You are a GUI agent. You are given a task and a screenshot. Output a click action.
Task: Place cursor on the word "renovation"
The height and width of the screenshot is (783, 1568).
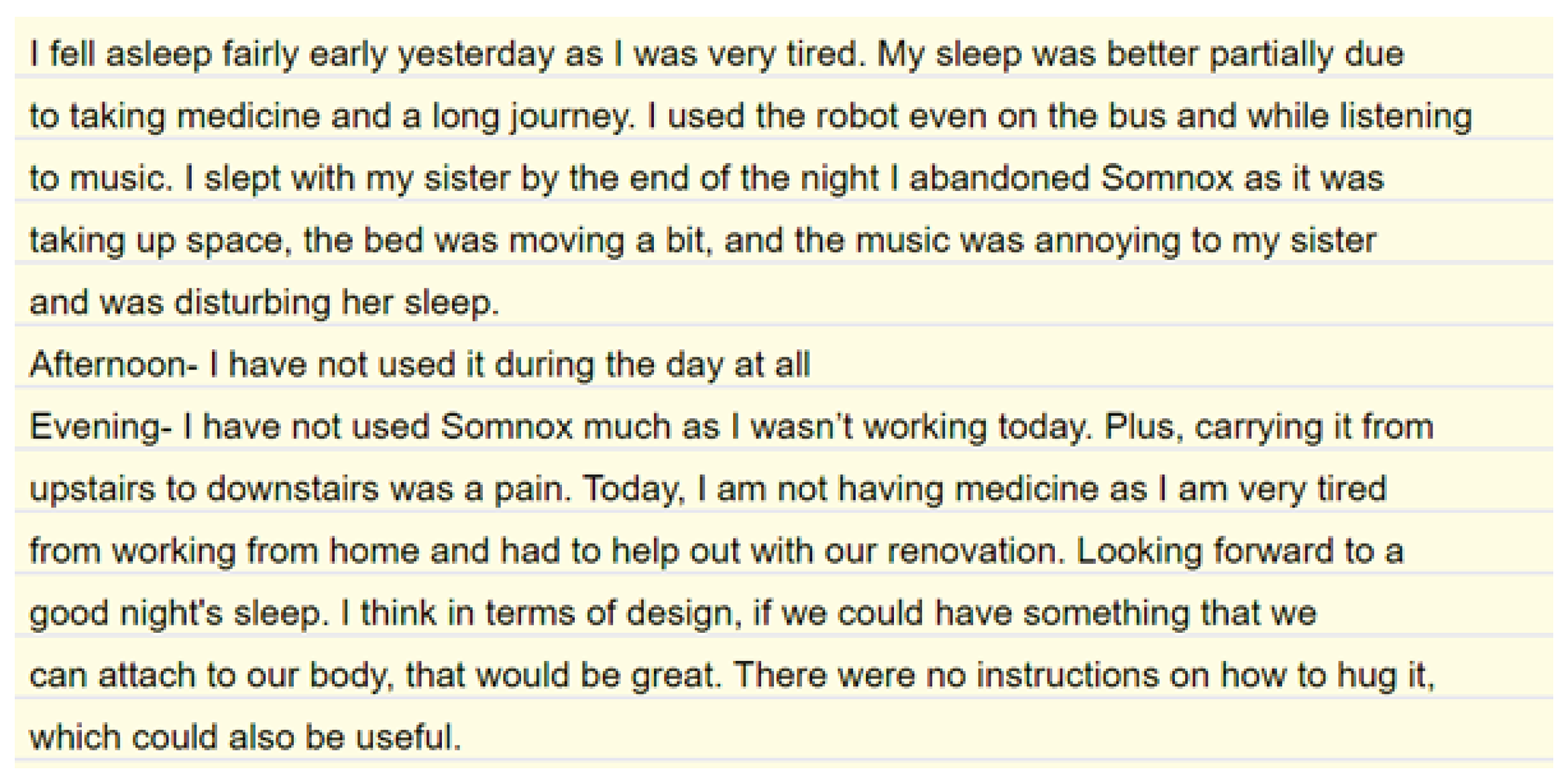pos(976,551)
